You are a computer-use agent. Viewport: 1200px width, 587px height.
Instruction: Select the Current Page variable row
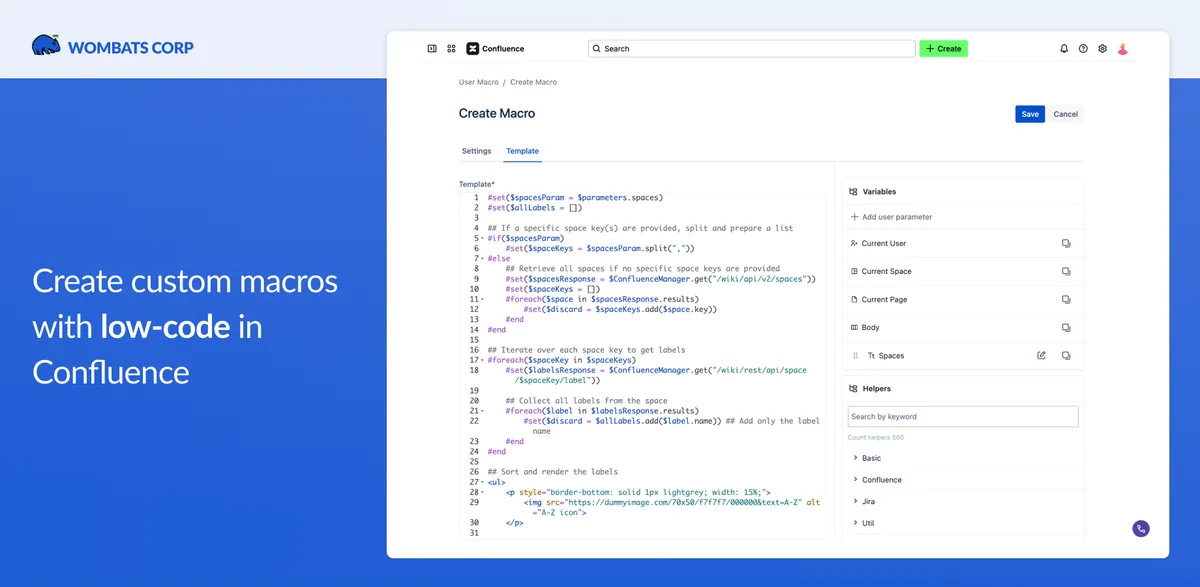963,299
